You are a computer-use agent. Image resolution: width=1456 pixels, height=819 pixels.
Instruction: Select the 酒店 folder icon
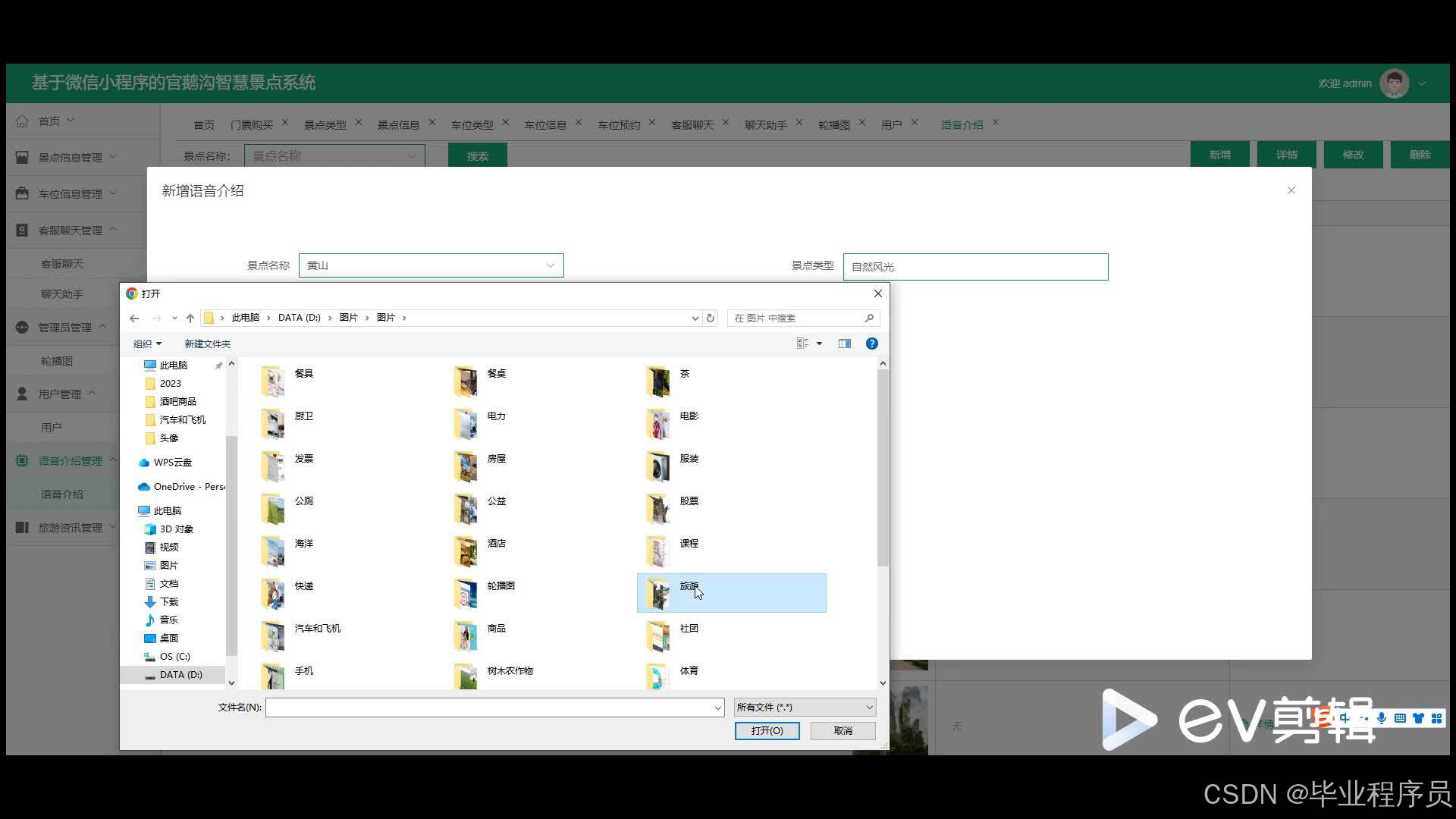click(466, 551)
